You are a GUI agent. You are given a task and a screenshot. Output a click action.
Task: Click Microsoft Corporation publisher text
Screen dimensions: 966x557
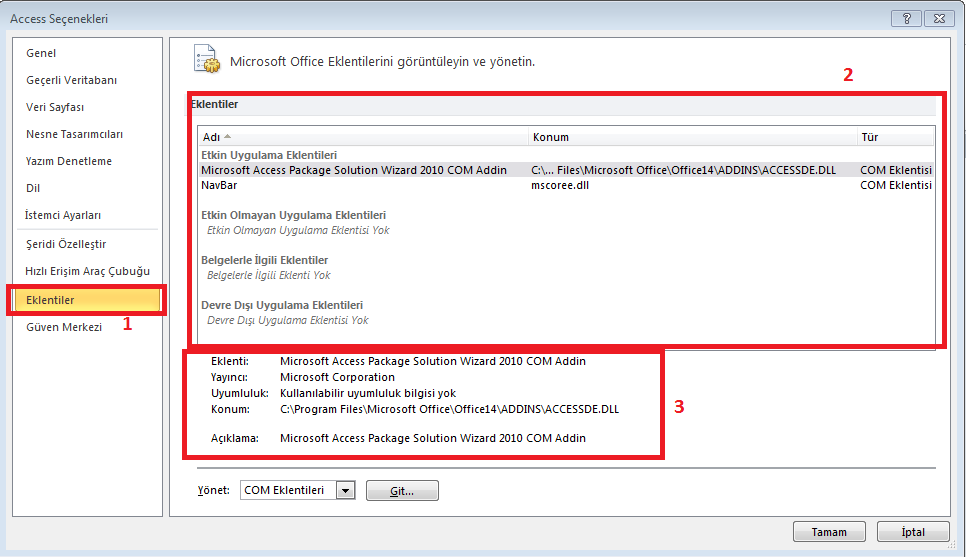(337, 377)
